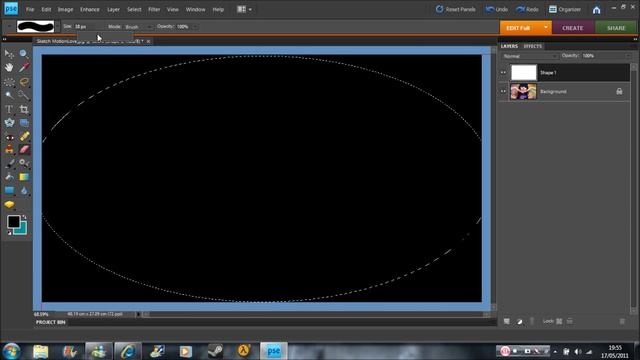Click the background teal color swatch
This screenshot has width=640, height=360.
(x=22, y=230)
